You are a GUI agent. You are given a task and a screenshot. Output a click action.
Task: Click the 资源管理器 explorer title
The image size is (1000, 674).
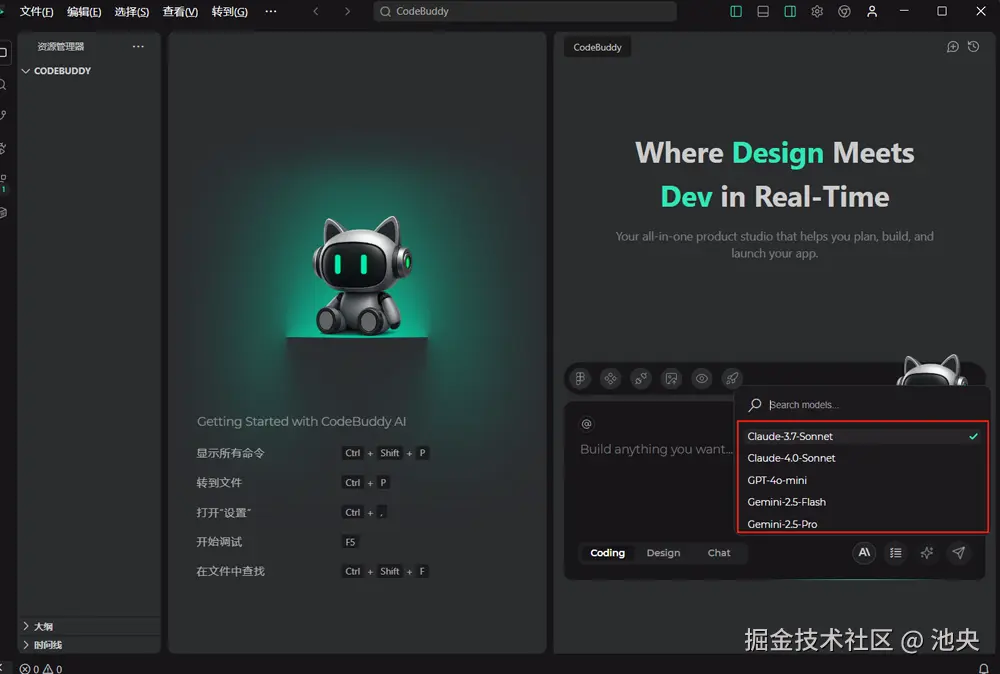[61, 47]
